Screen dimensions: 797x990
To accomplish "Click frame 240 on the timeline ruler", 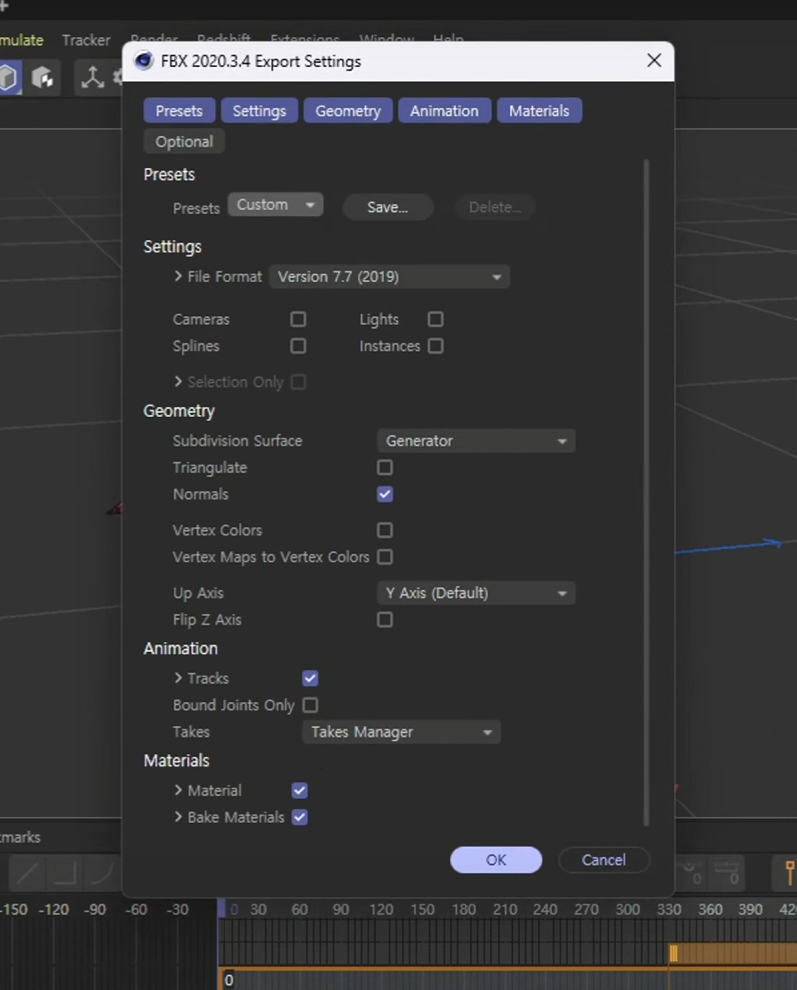I will pos(544,910).
